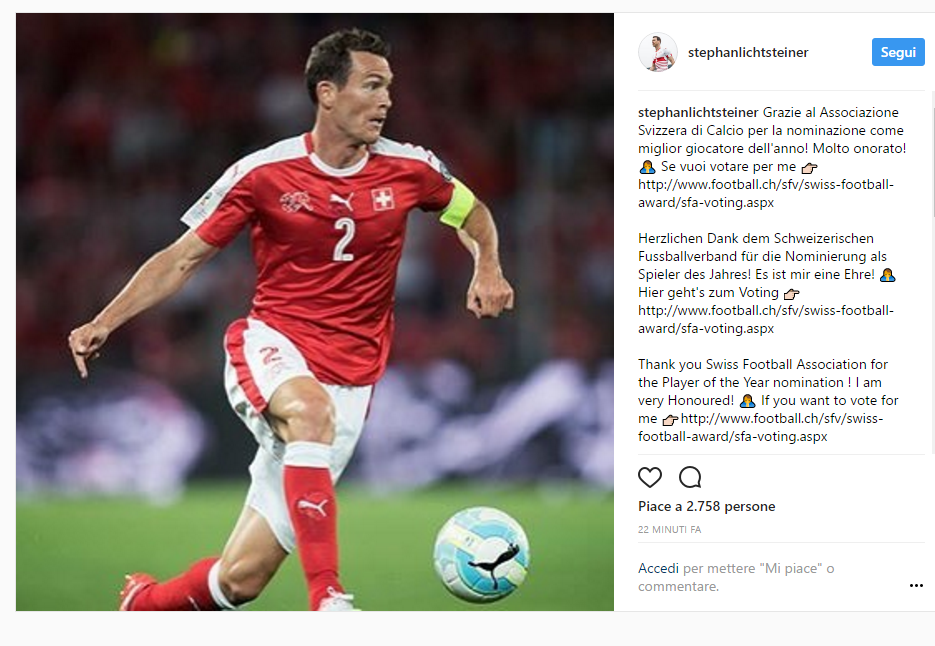935x646 pixels.
Task: Open the voting URL under the German text
Action: pos(766,319)
